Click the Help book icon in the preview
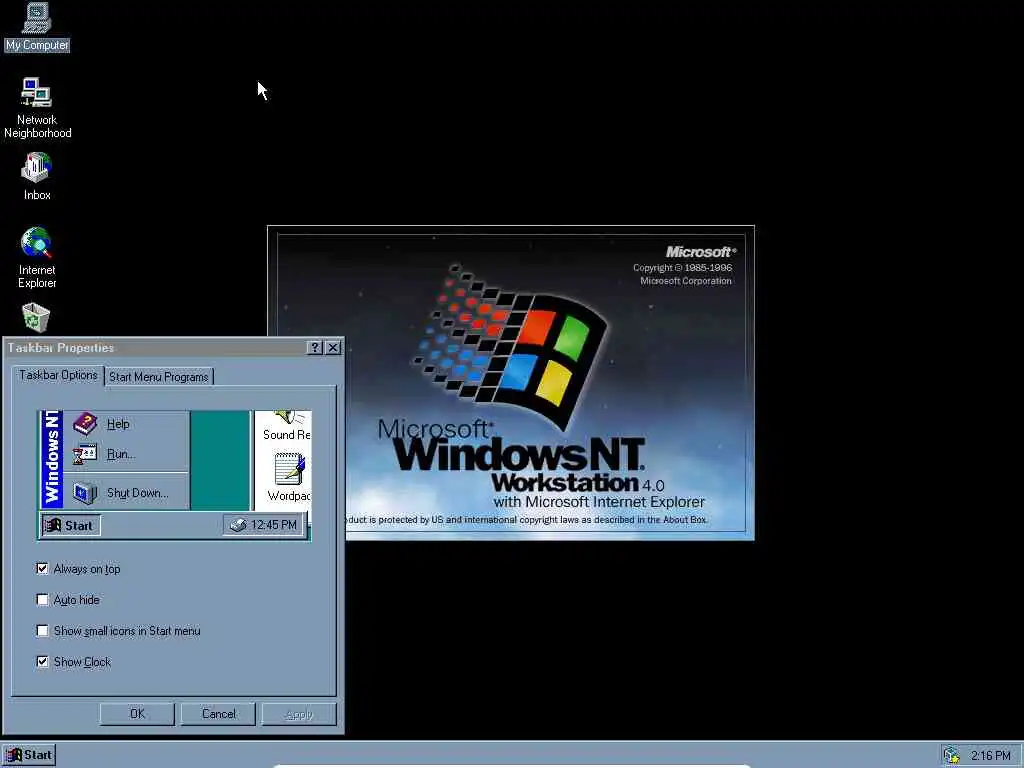 pyautogui.click(x=85, y=424)
